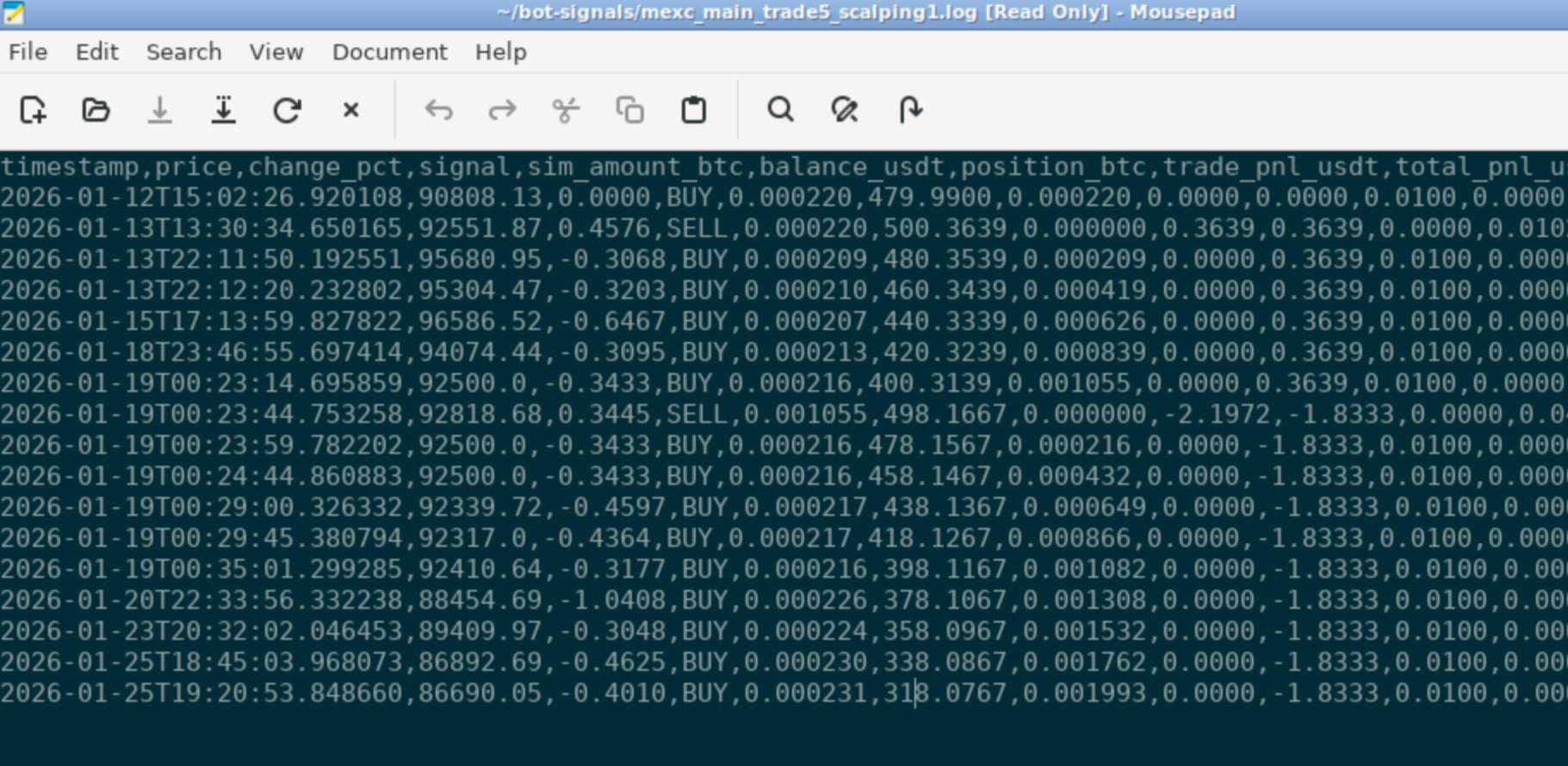Screen dimensions: 1568x766
Task: Open the File menu
Action: click(28, 53)
